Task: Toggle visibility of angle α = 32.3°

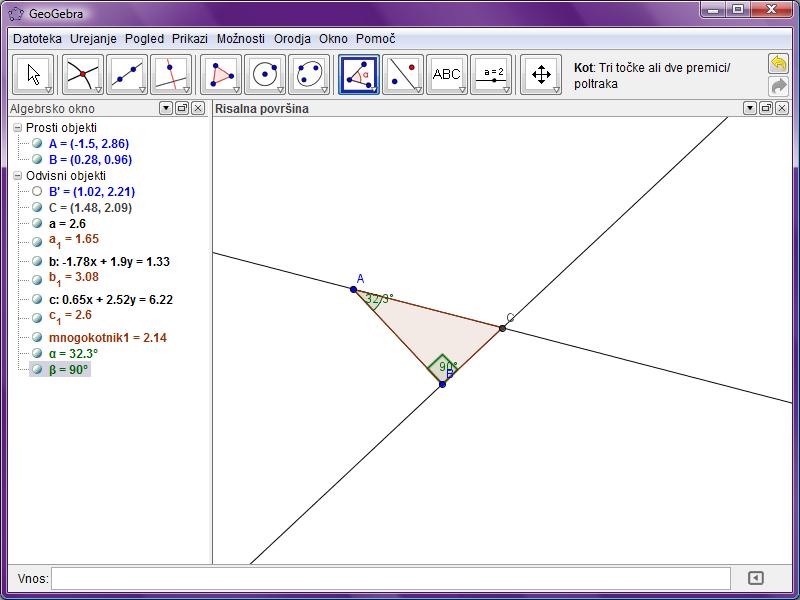Action: click(37, 353)
